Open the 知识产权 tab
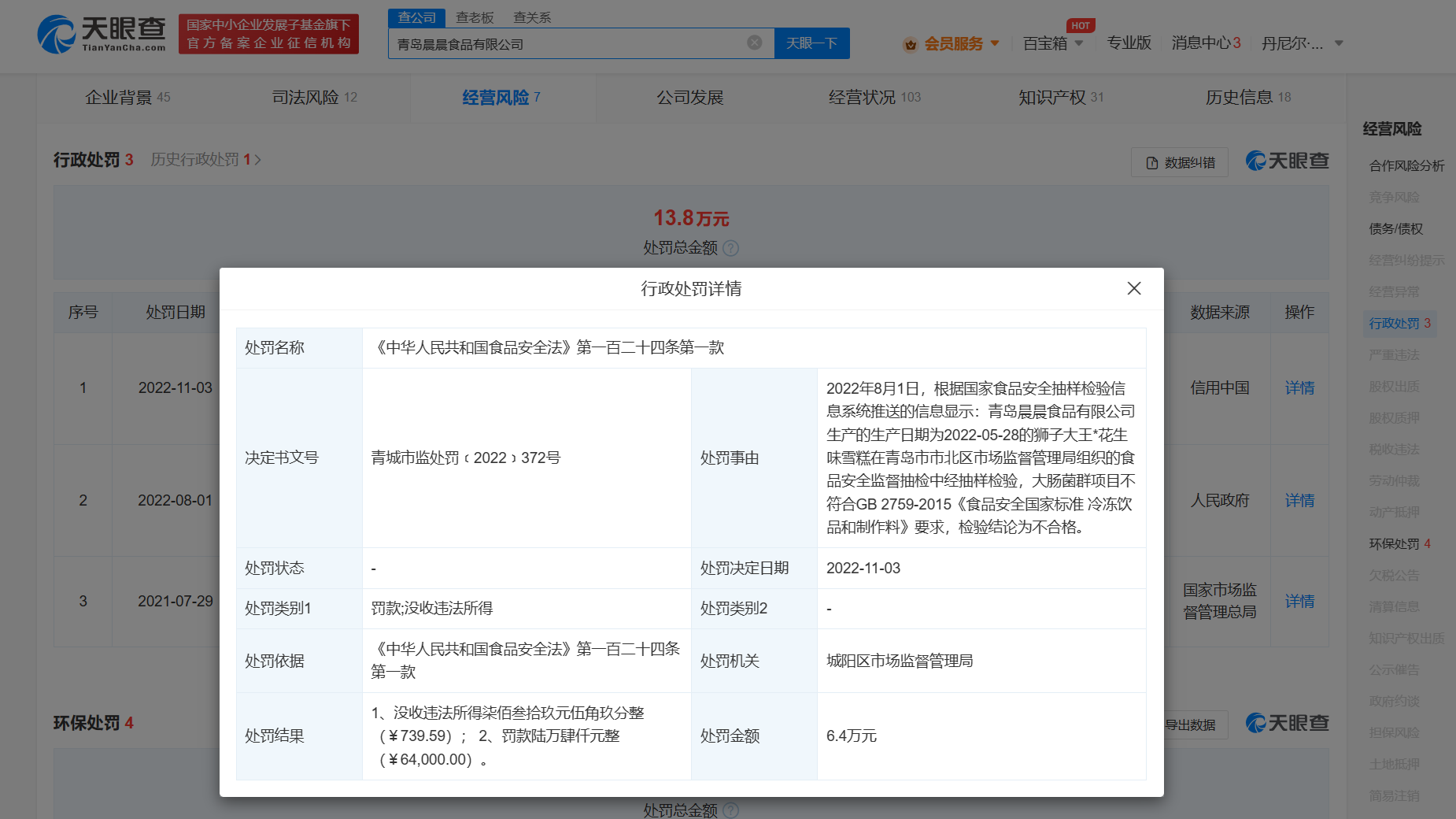Screen dimensions: 1456x819 click(x=1061, y=98)
